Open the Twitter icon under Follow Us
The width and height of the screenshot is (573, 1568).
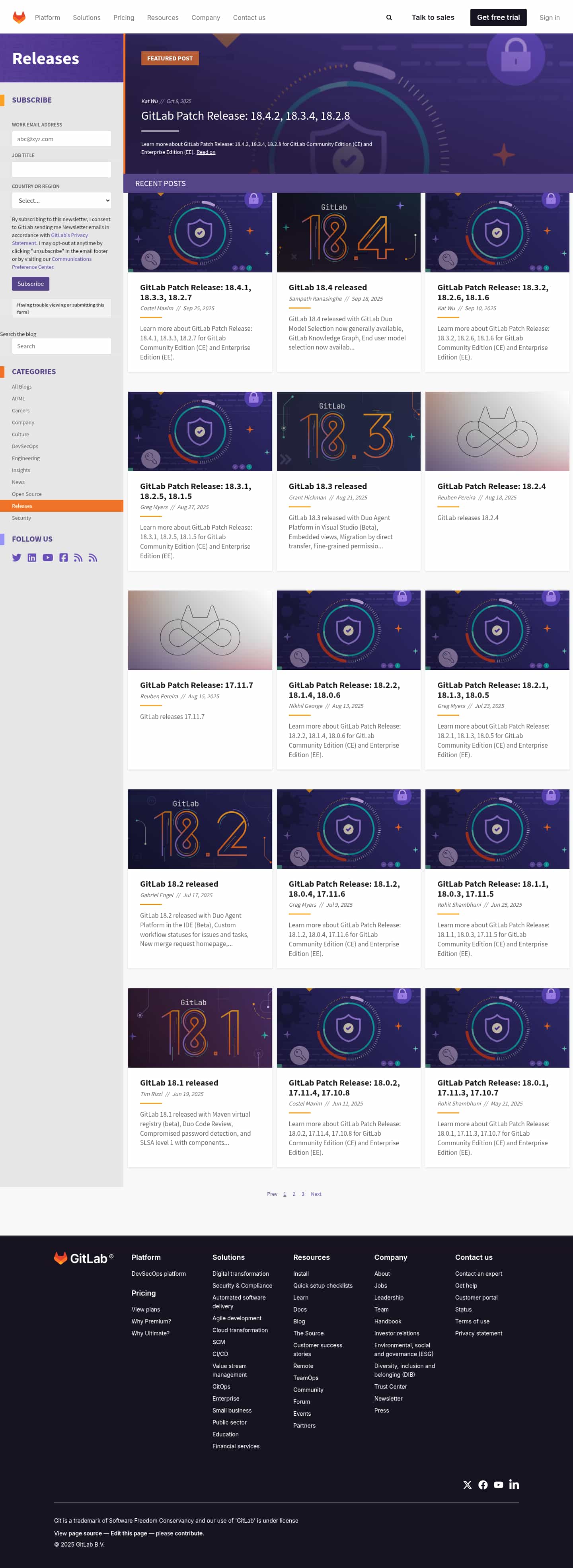point(16,558)
